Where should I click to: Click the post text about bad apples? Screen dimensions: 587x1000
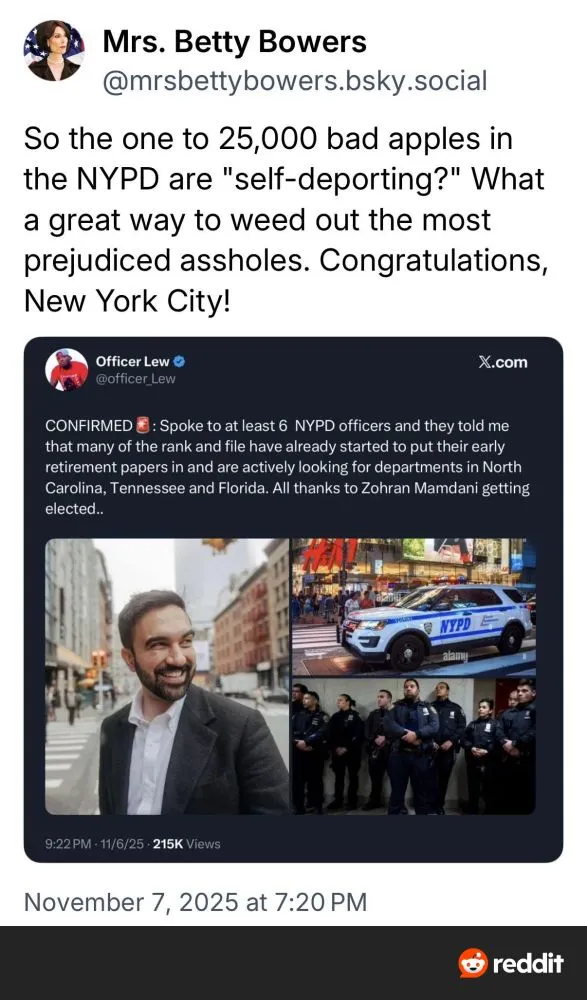click(285, 219)
